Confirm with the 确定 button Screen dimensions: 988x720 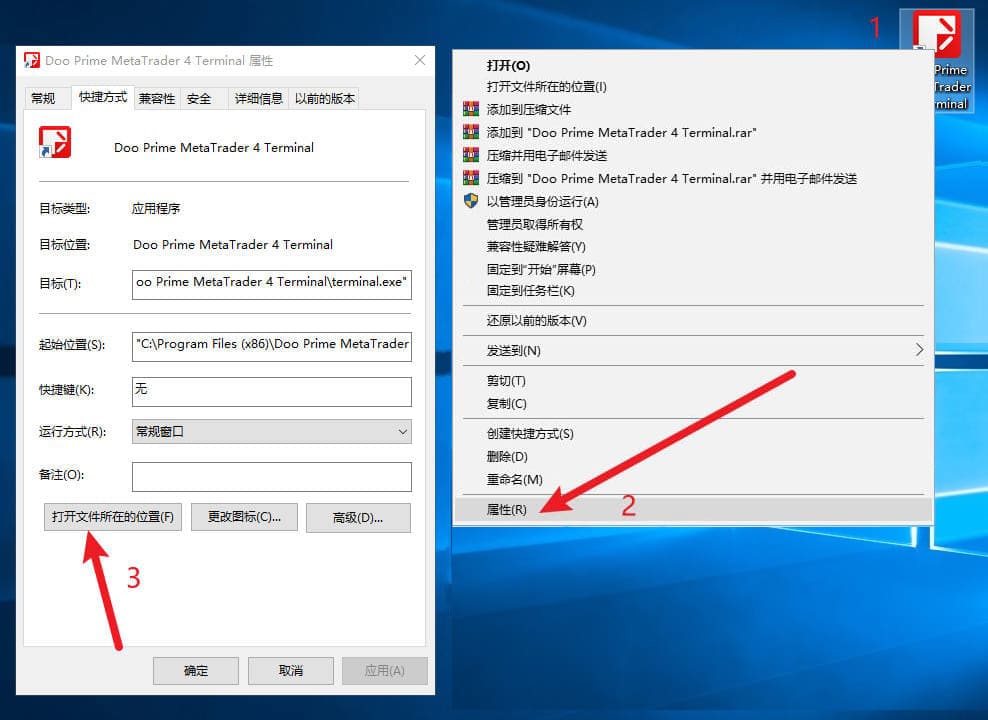pyautogui.click(x=196, y=671)
